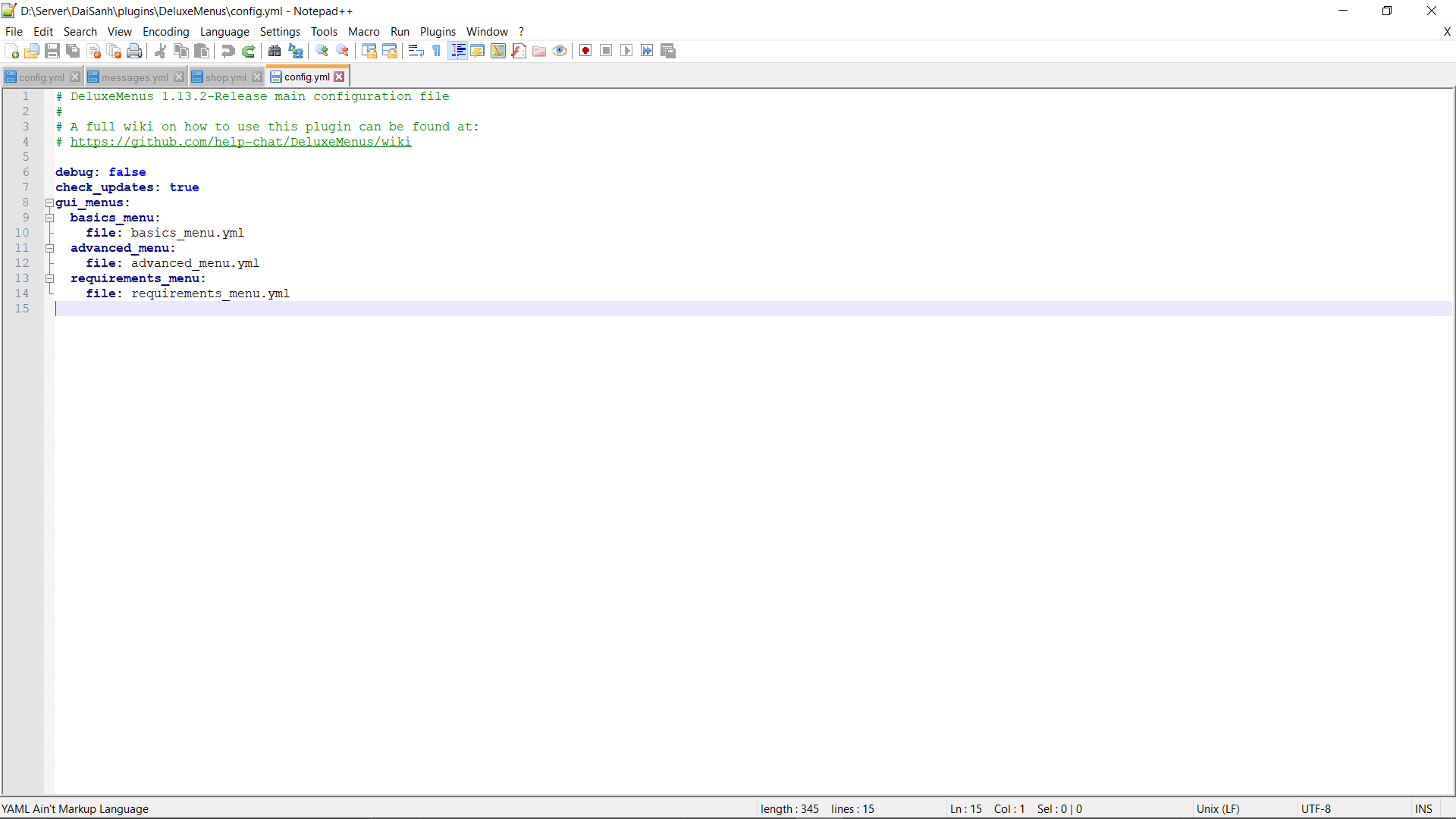Image resolution: width=1456 pixels, height=819 pixels.
Task: Click the Zoom in magnifier icon
Action: [x=322, y=51]
